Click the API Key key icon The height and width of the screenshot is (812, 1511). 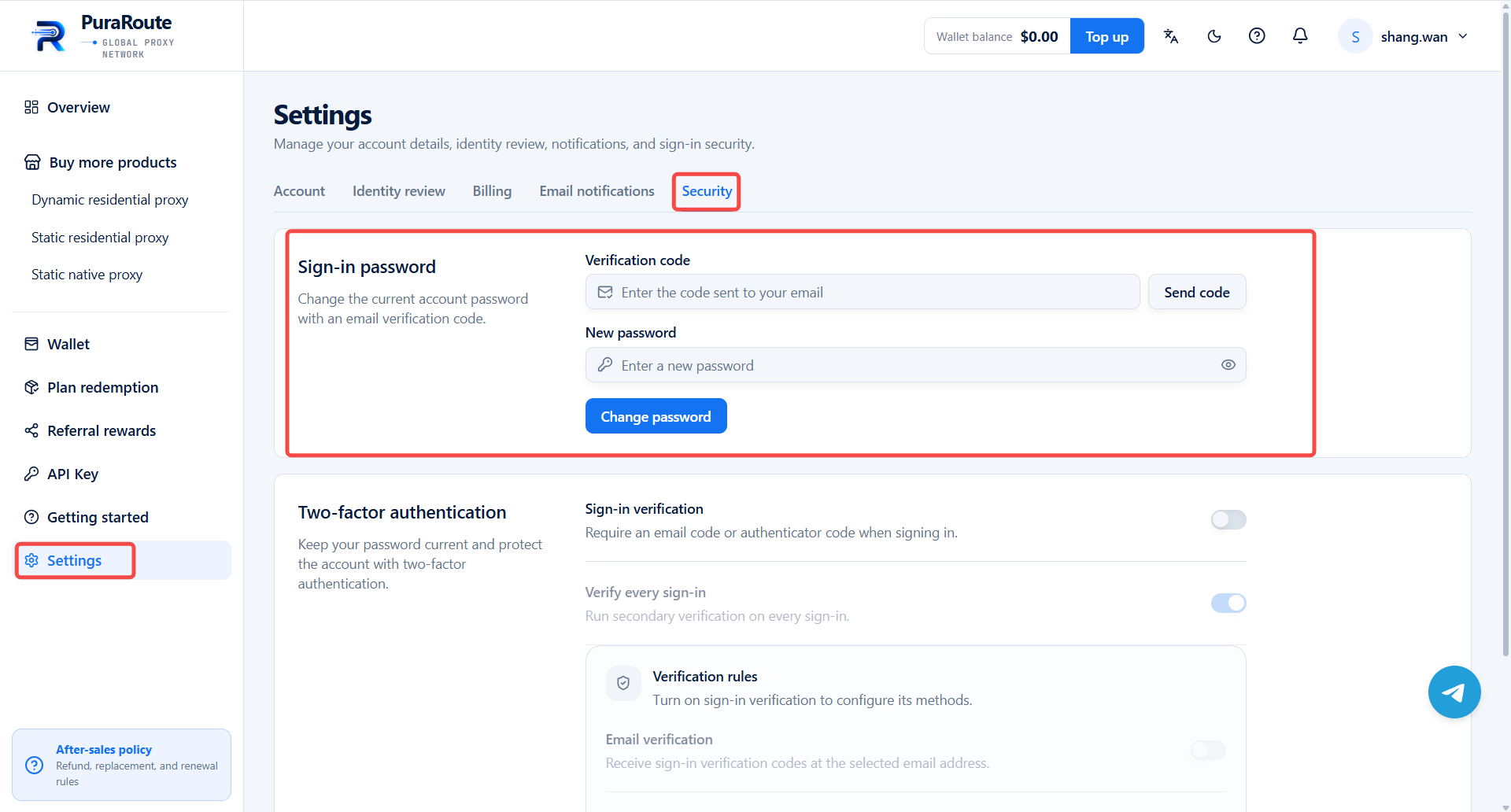31,474
